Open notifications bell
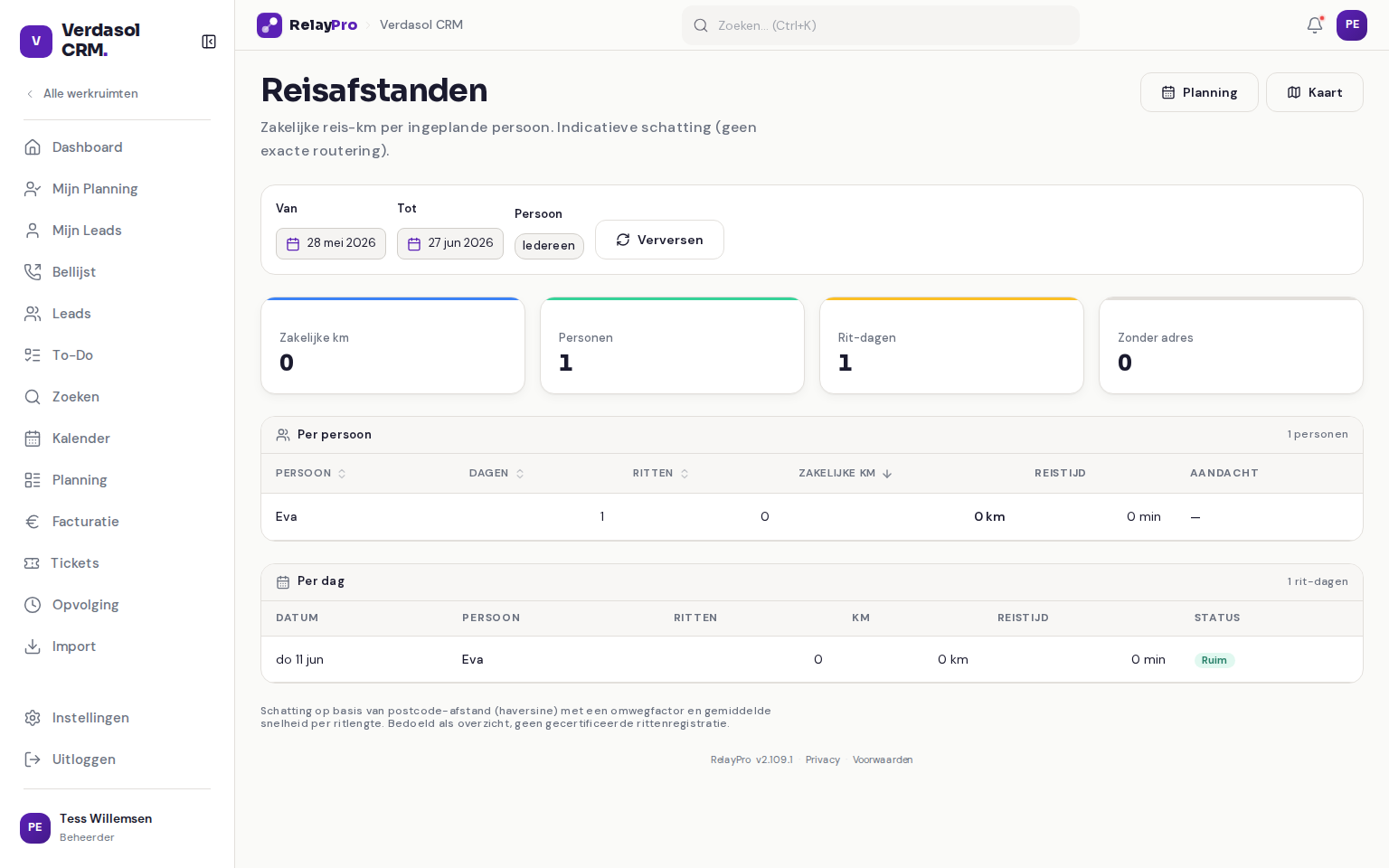 [x=1315, y=25]
